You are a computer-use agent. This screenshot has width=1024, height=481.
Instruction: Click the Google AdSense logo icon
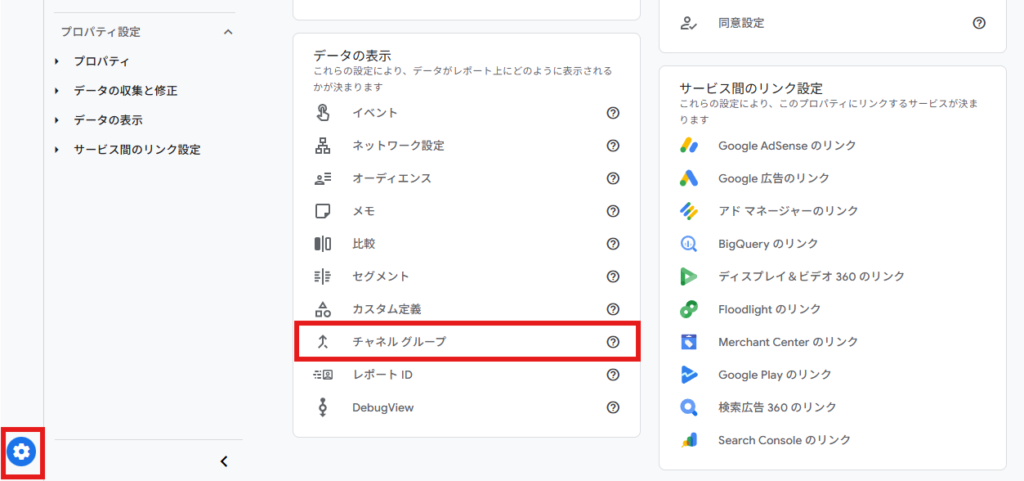pos(689,146)
